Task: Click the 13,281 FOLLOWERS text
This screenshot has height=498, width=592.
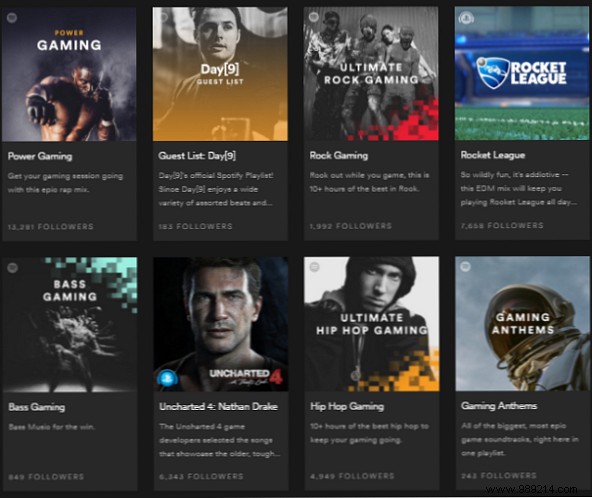Action: tap(51, 227)
